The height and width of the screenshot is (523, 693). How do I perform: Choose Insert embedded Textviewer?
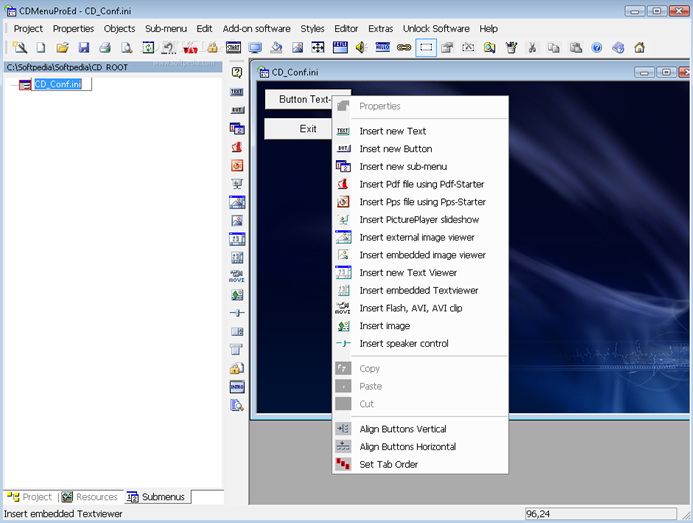[x=420, y=290]
